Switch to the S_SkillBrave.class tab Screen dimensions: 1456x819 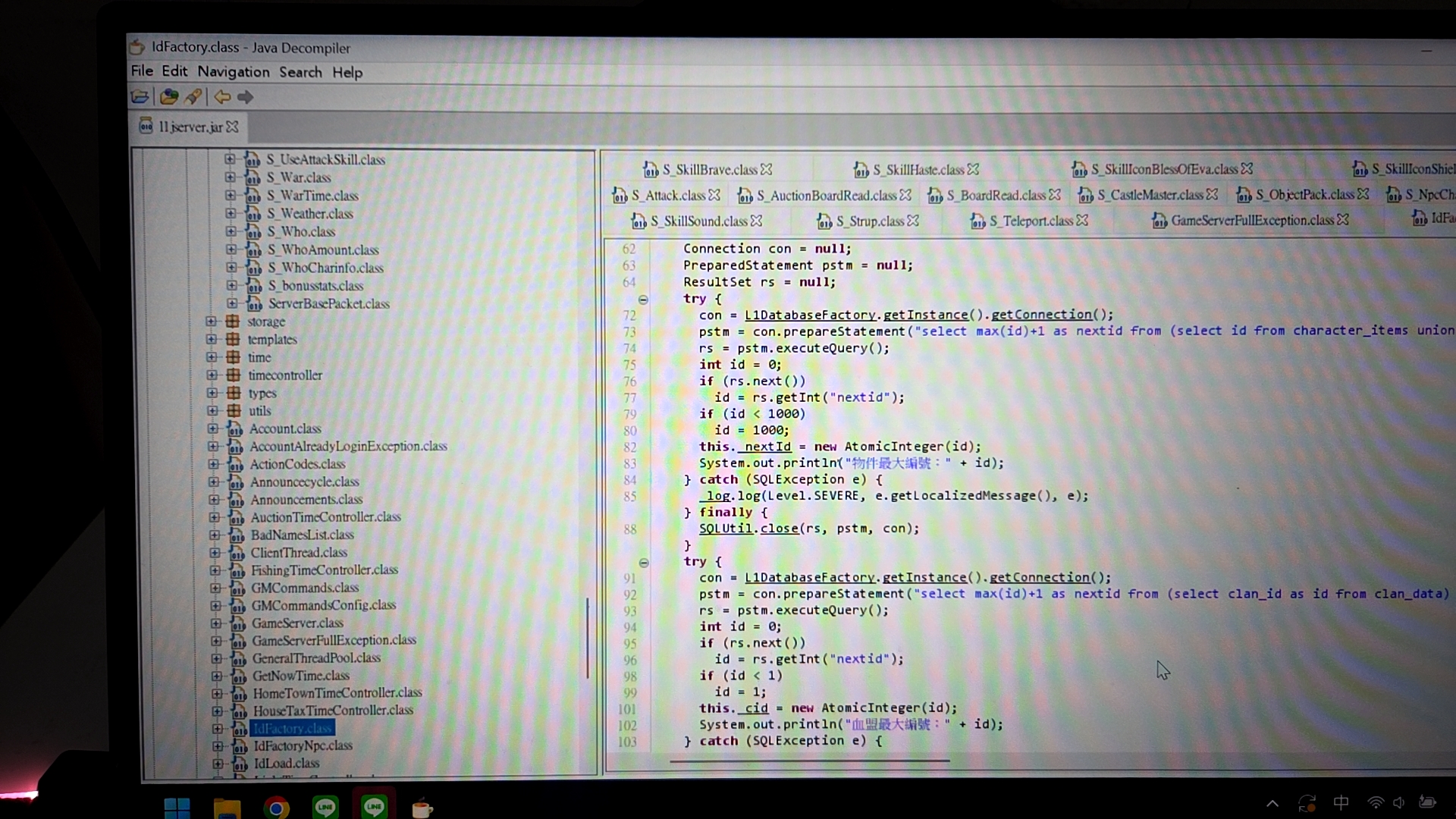click(x=710, y=170)
